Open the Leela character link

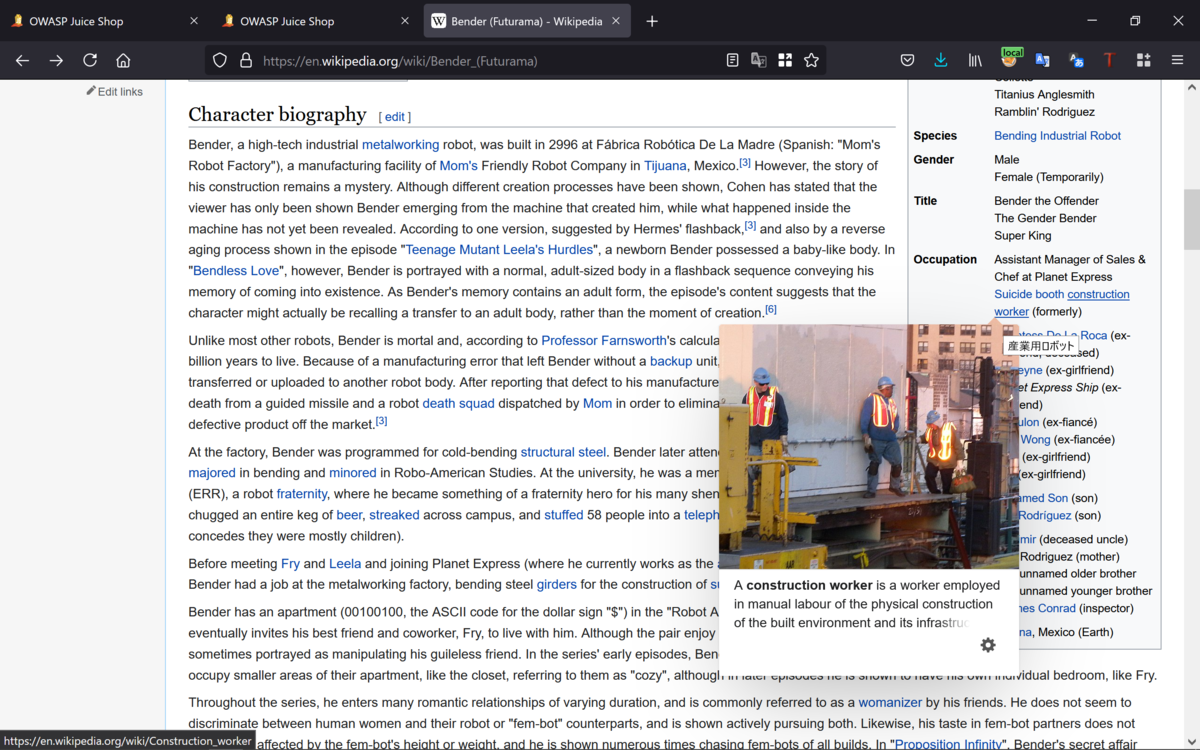[345, 563]
